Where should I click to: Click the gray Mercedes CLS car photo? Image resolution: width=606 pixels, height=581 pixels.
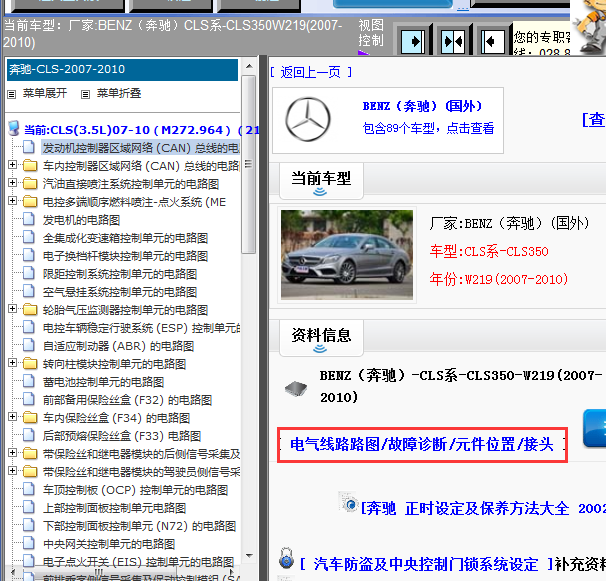tap(347, 254)
